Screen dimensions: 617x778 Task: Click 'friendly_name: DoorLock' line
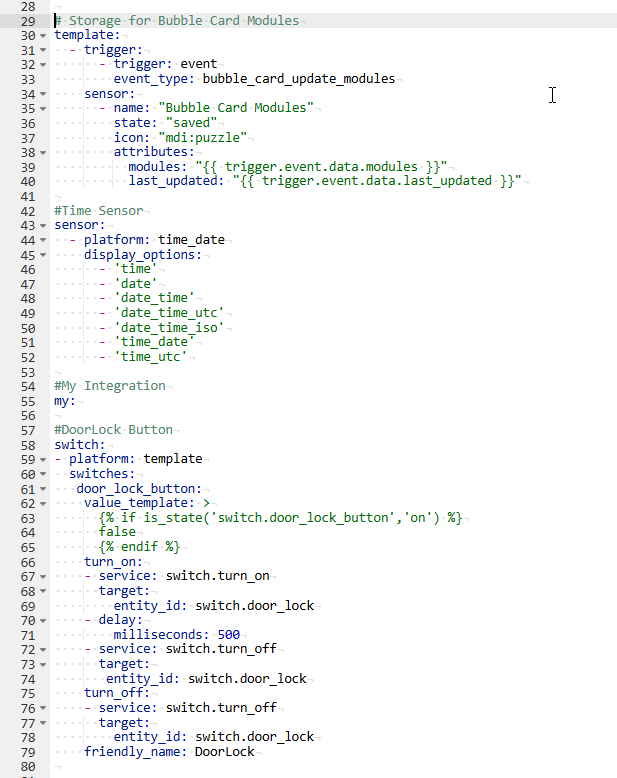click(x=169, y=752)
